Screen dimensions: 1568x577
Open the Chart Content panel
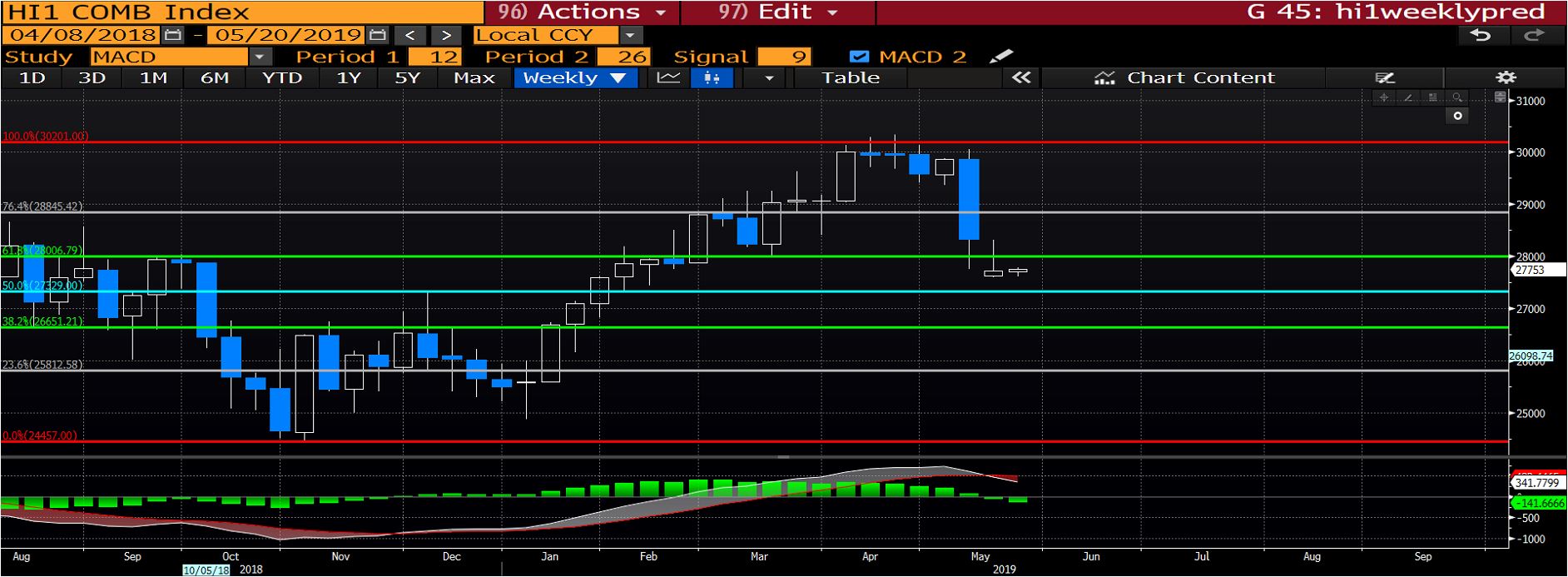click(x=1188, y=78)
